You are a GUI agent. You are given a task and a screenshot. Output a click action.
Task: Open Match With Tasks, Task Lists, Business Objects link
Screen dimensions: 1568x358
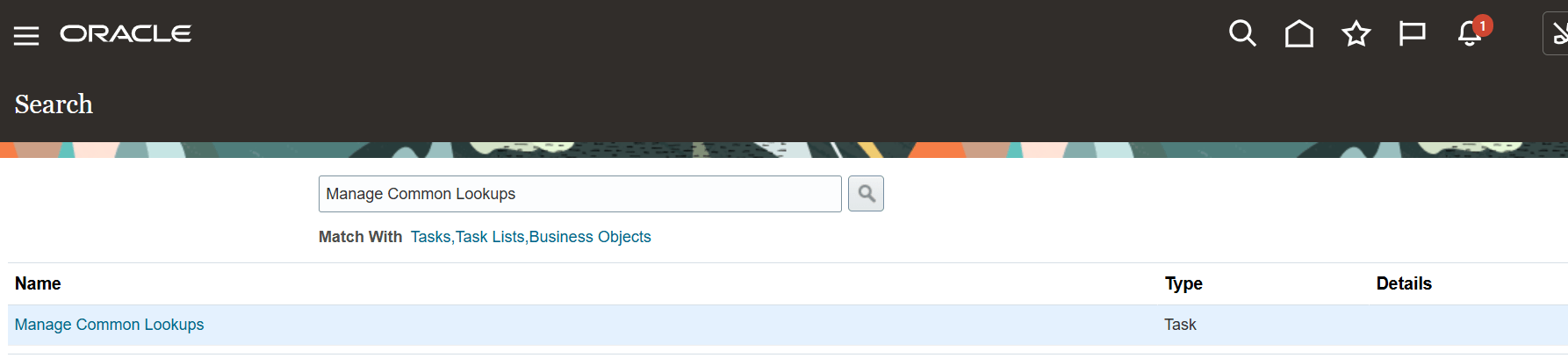coord(531,237)
